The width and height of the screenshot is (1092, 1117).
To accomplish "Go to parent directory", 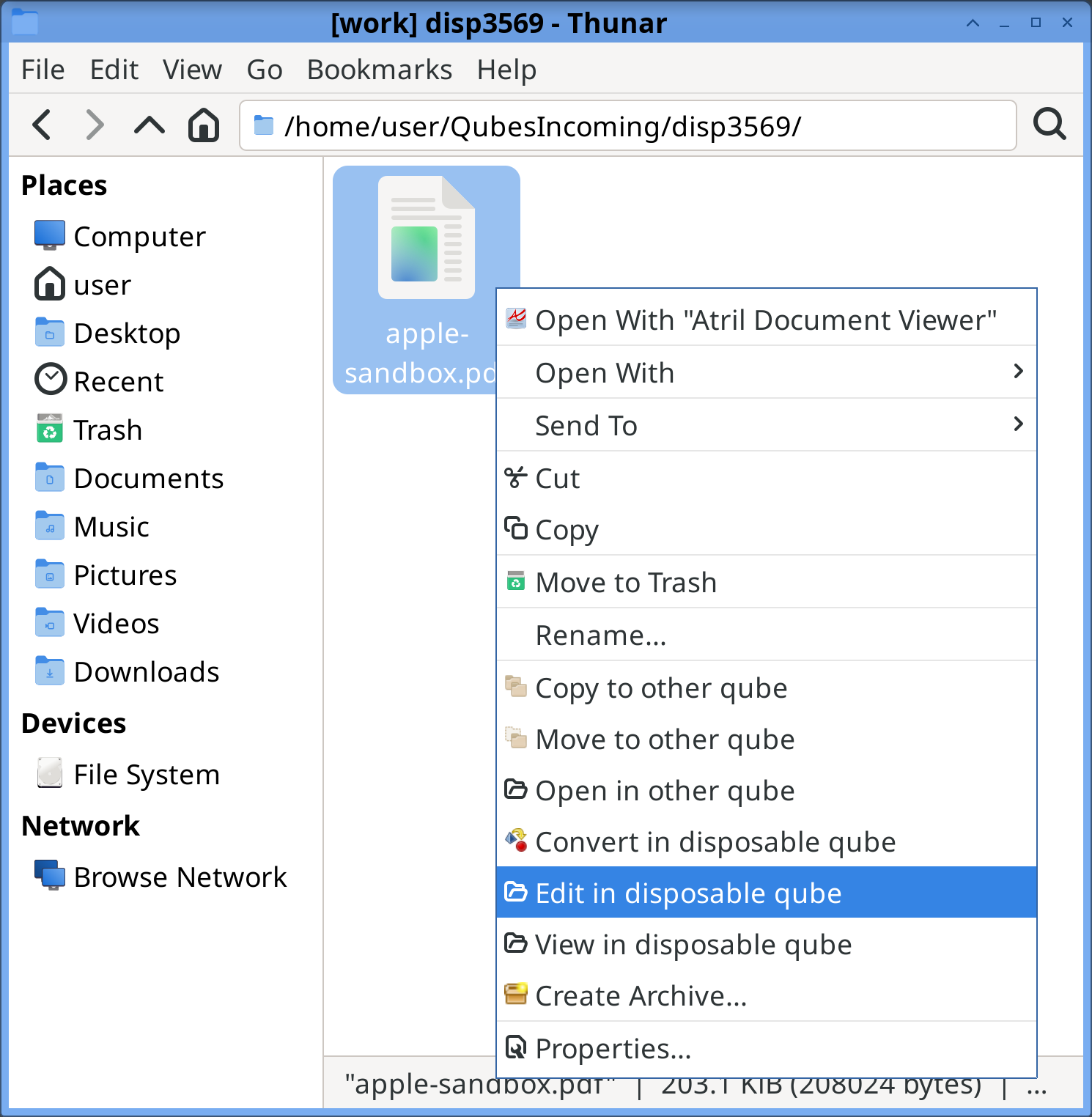I will [x=148, y=125].
